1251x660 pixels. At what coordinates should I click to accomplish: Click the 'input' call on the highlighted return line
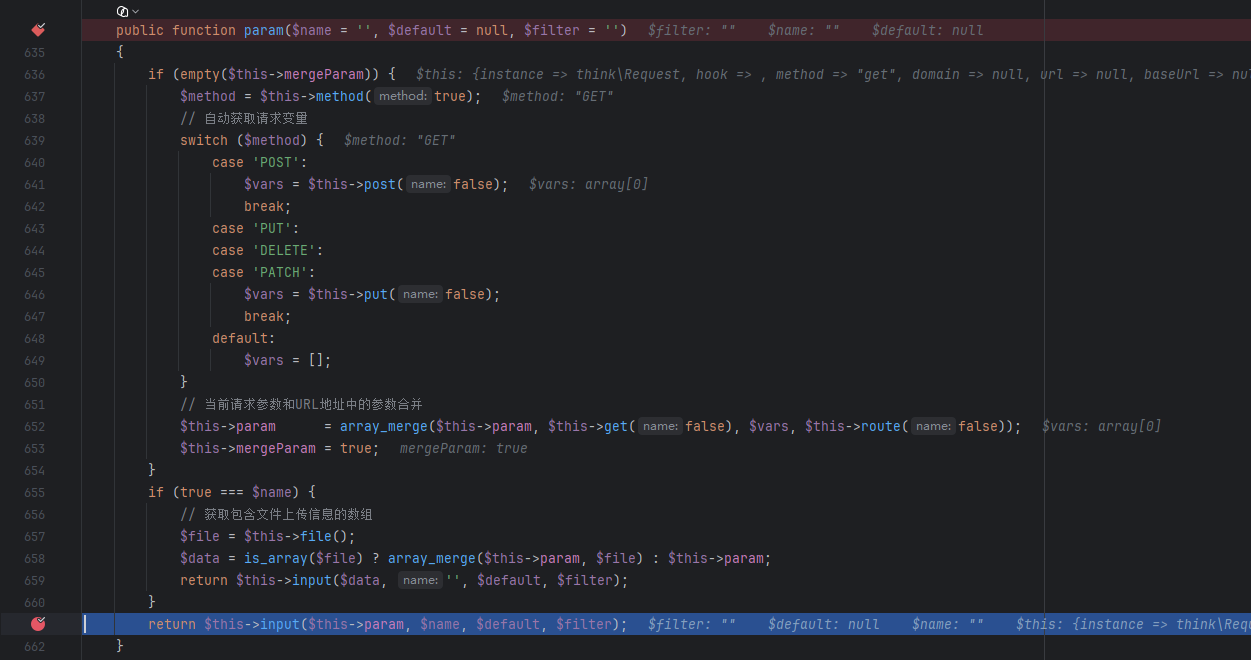280,624
